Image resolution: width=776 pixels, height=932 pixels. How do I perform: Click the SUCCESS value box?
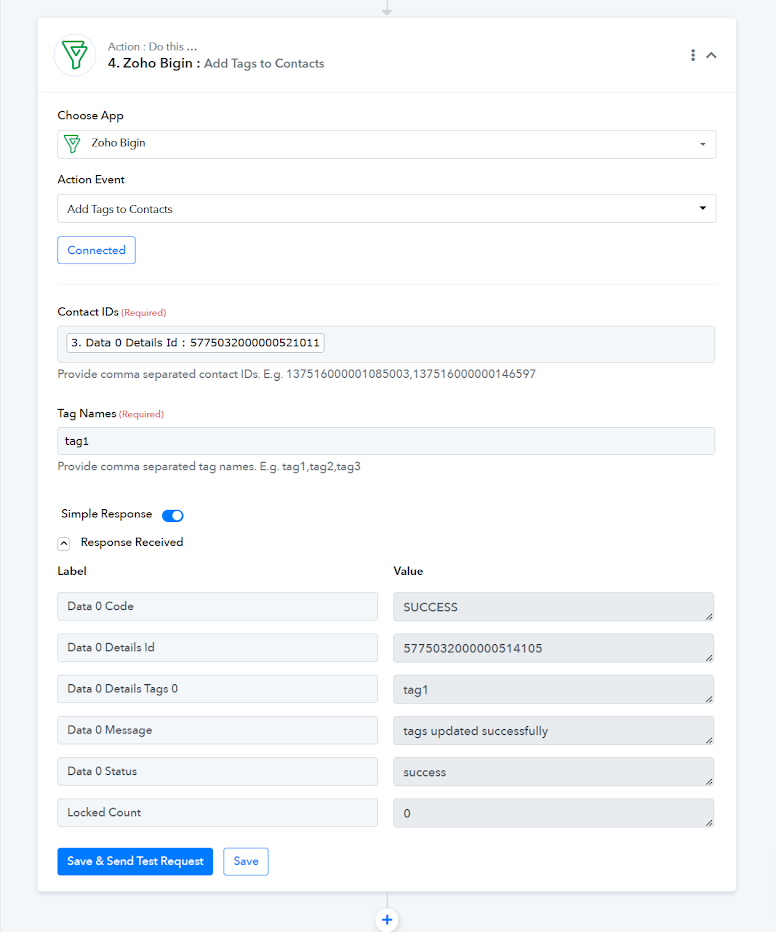(553, 607)
